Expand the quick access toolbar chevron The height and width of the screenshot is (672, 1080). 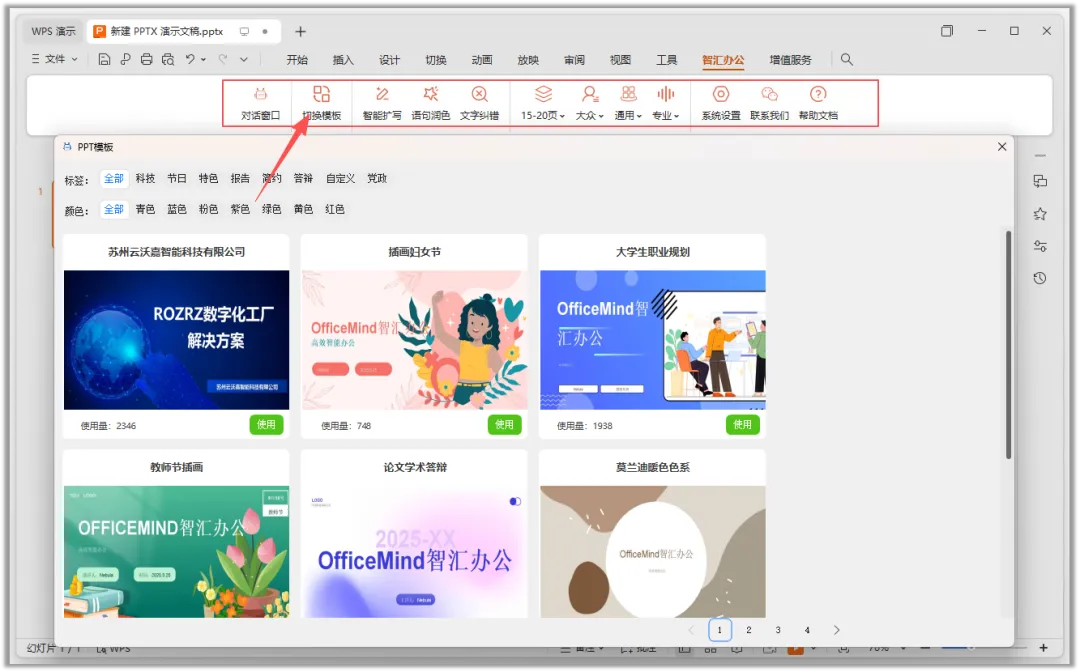click(x=244, y=60)
